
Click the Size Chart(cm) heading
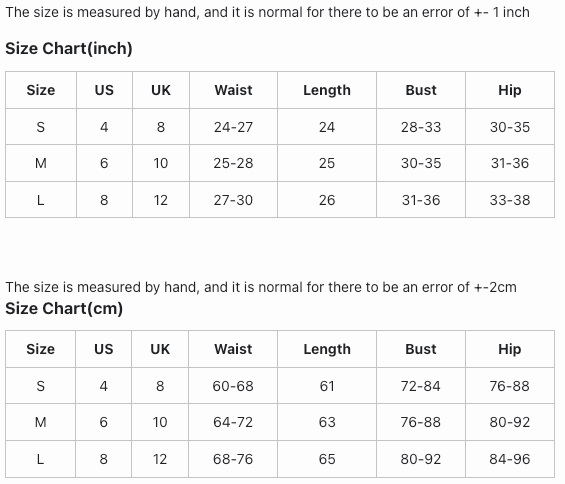tap(64, 308)
